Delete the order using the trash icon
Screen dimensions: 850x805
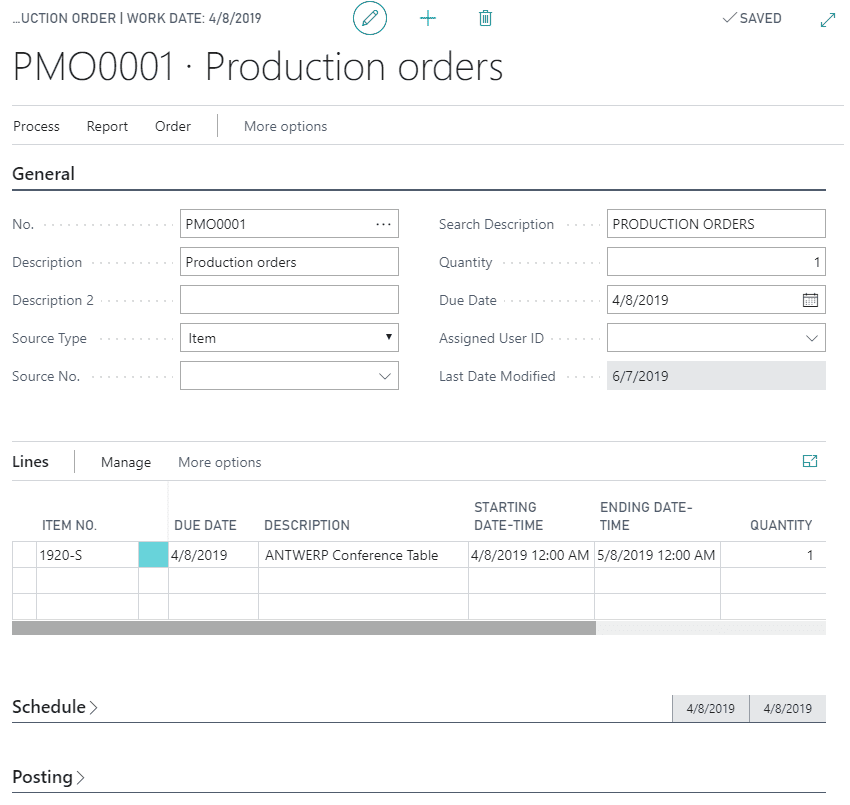pyautogui.click(x=485, y=18)
